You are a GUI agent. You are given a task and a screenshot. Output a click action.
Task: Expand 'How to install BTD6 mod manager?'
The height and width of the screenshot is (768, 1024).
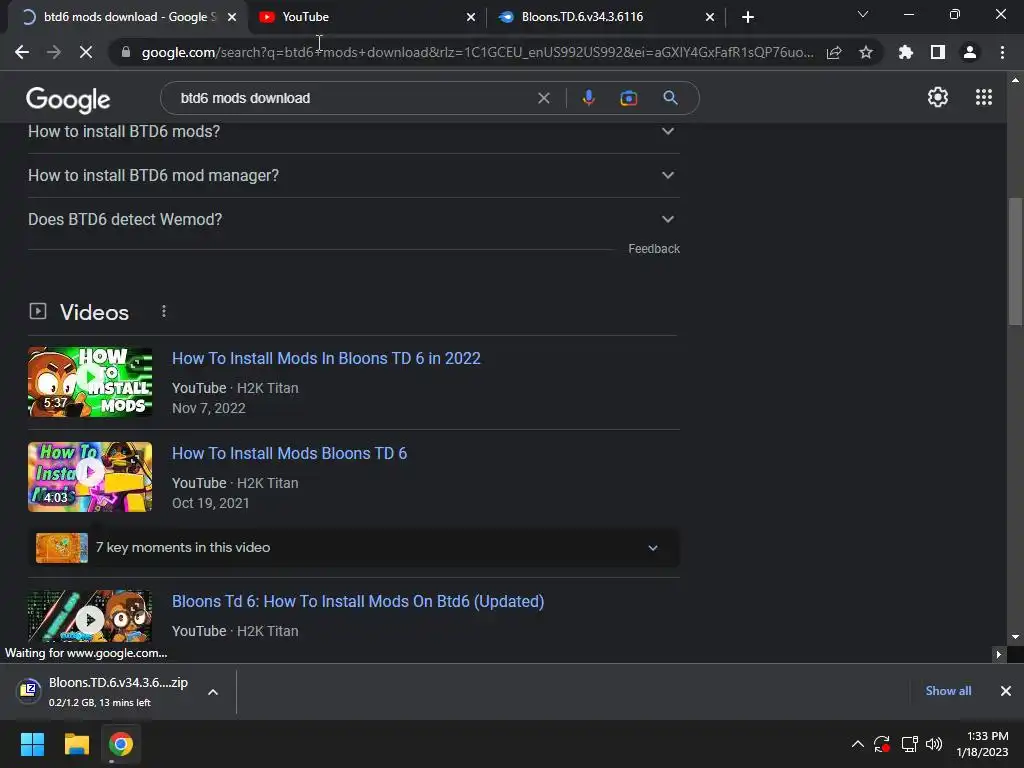[353, 176]
